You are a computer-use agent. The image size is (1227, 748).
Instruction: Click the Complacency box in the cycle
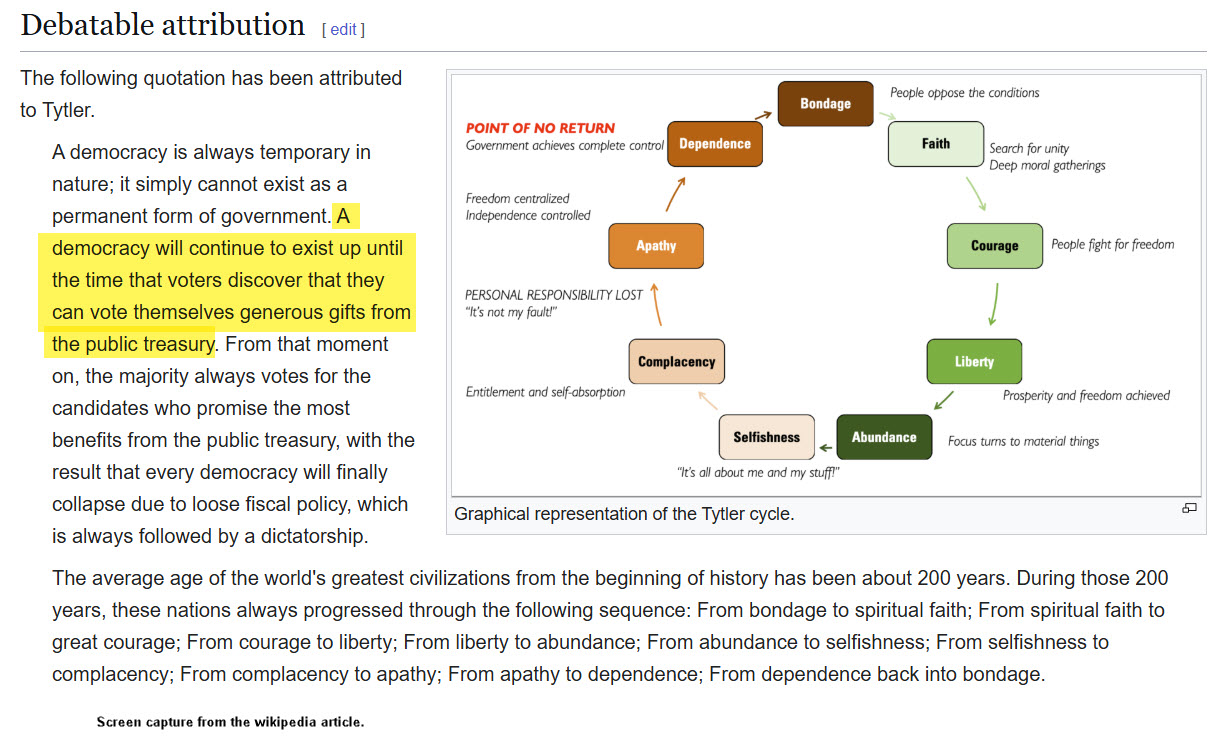(x=676, y=361)
